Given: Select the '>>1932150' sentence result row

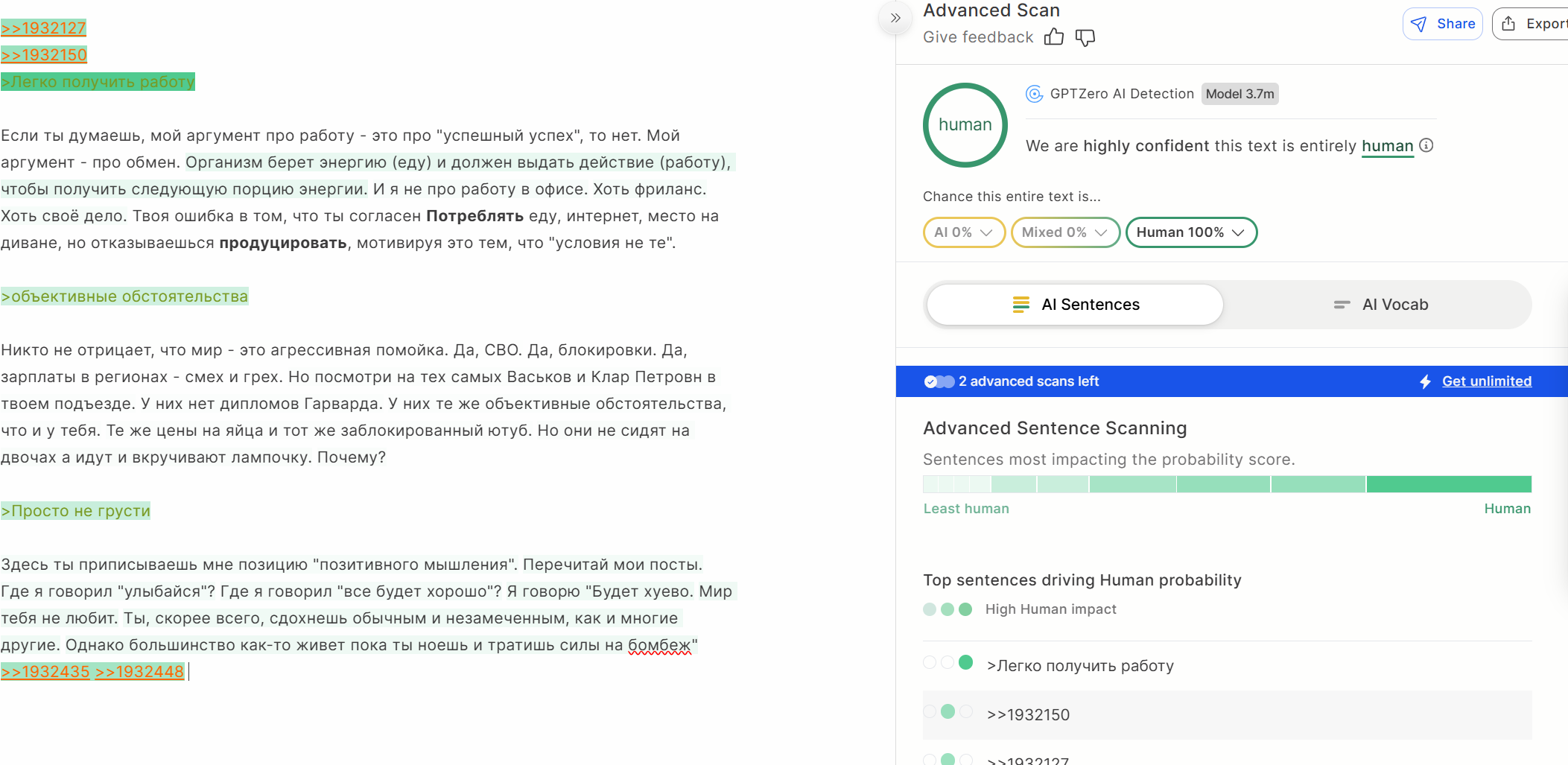Looking at the screenshot, I should (1028, 715).
